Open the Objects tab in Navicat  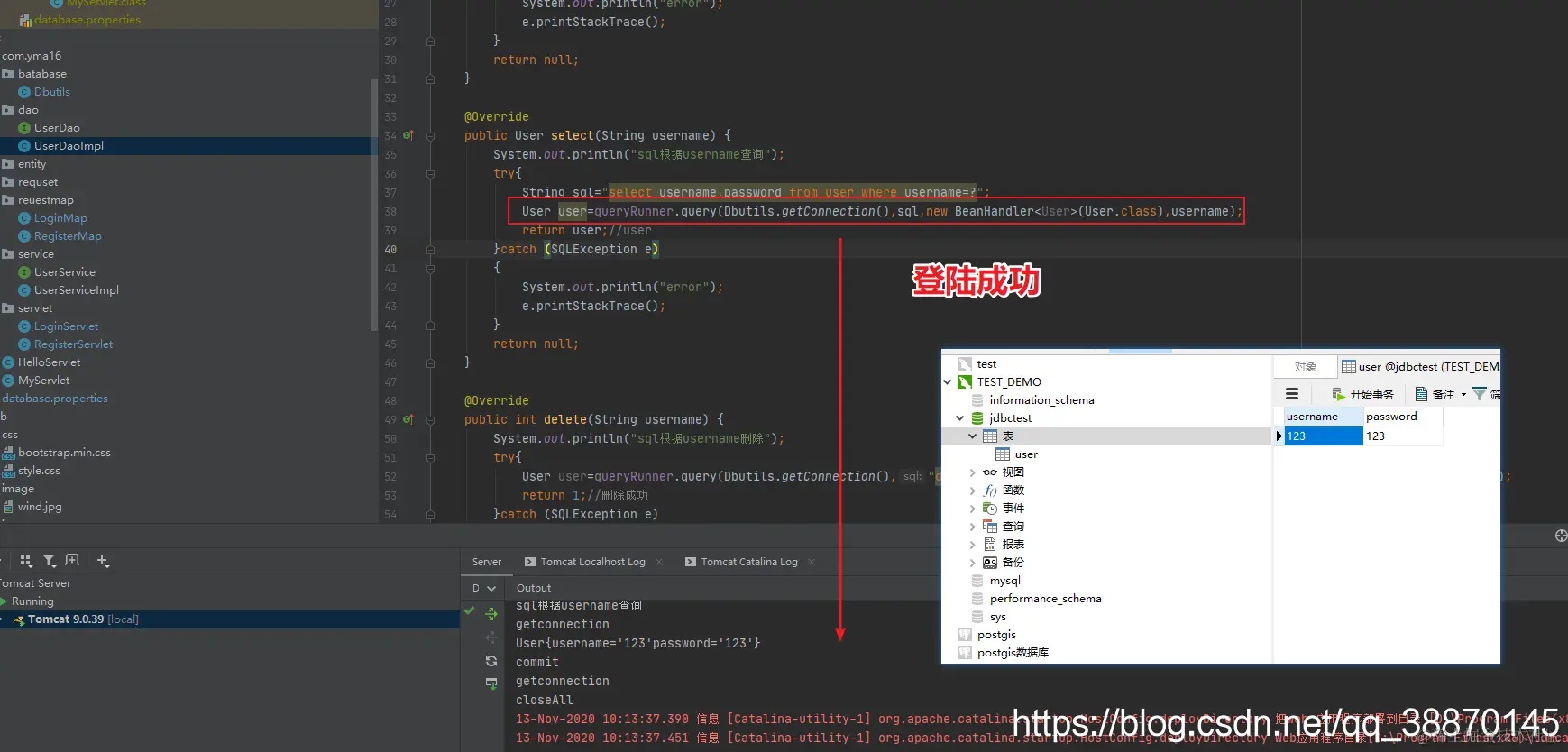pyautogui.click(x=1305, y=367)
